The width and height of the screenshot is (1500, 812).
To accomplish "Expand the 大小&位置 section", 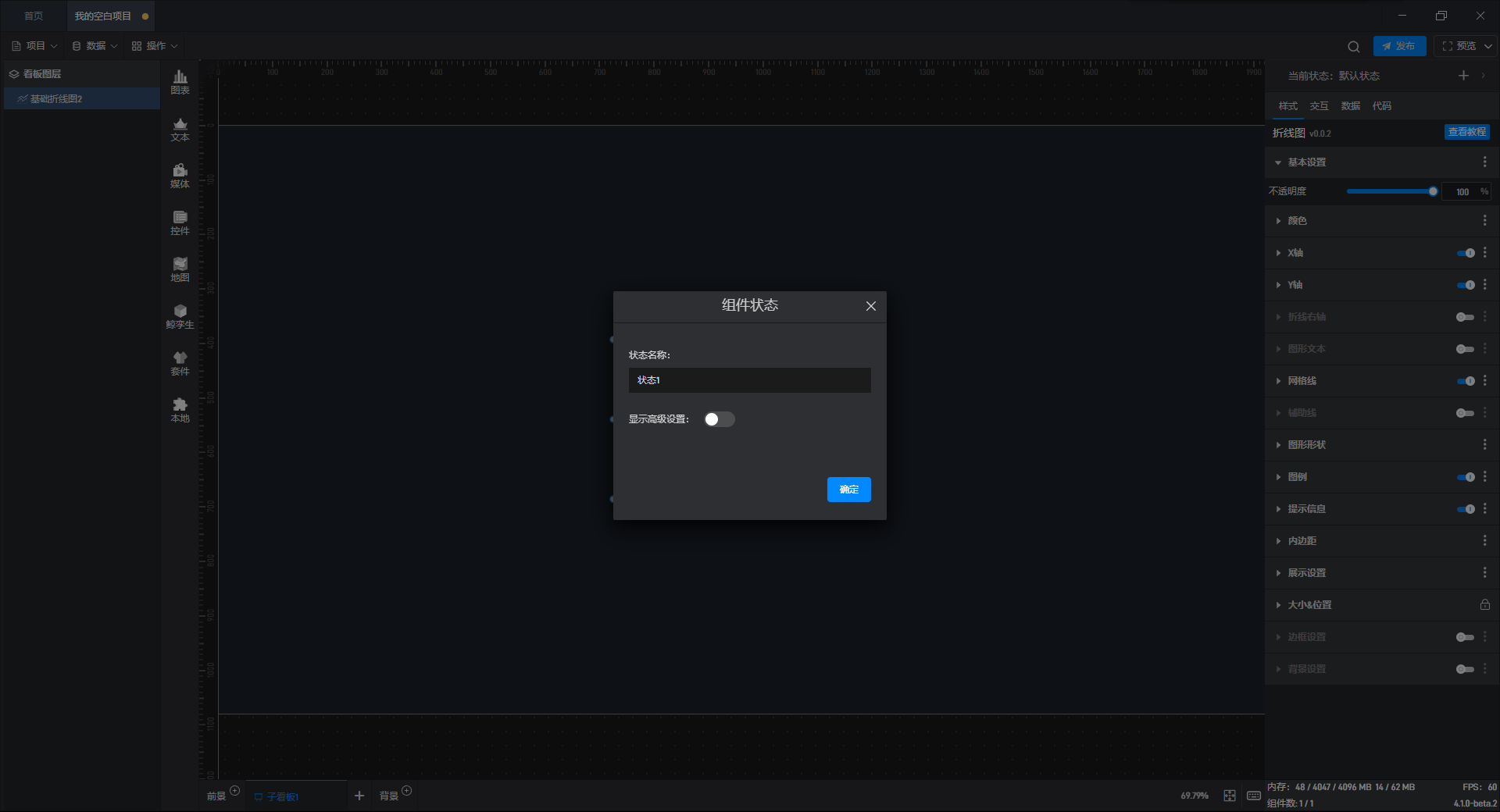I will click(x=1278, y=605).
